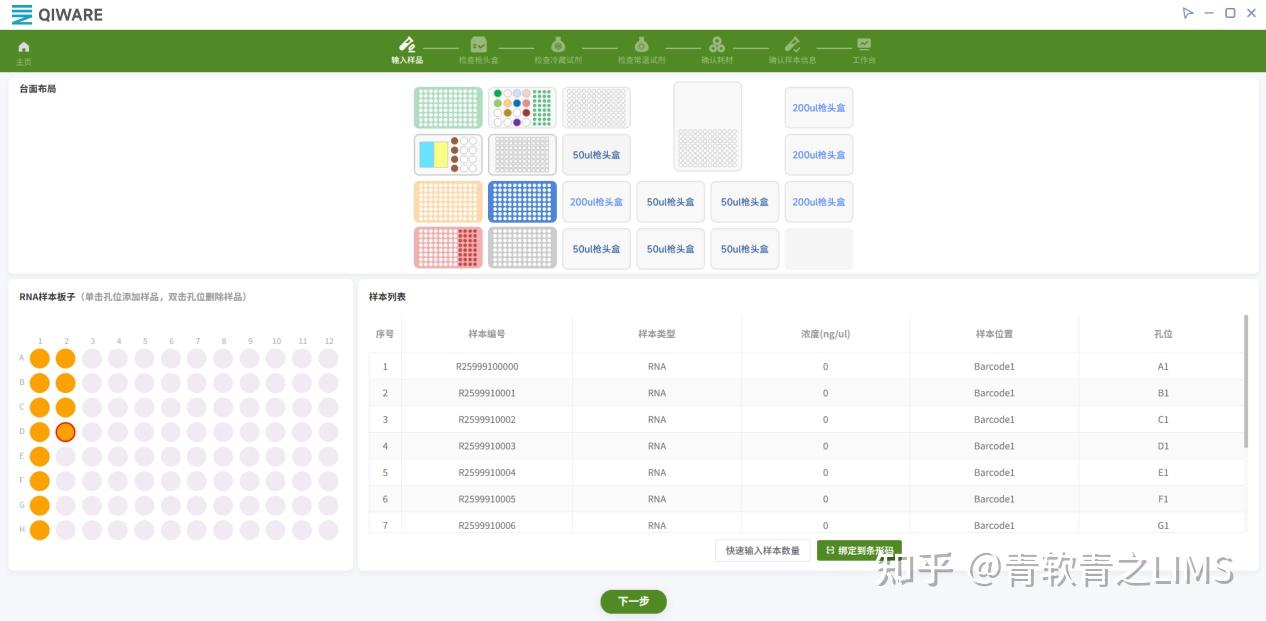Click row H label of sample plate

click(x=22, y=530)
